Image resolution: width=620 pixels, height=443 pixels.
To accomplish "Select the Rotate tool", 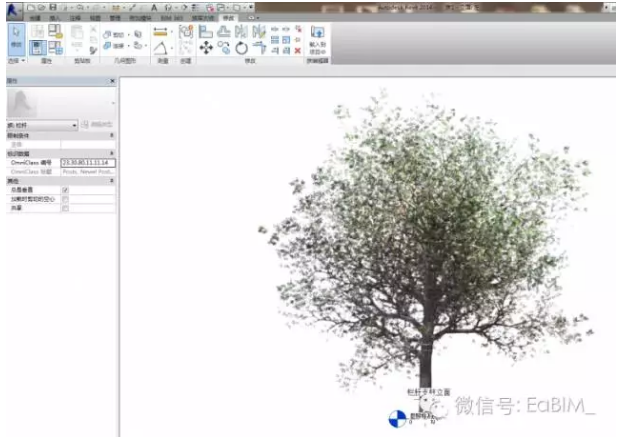I will pos(241,48).
